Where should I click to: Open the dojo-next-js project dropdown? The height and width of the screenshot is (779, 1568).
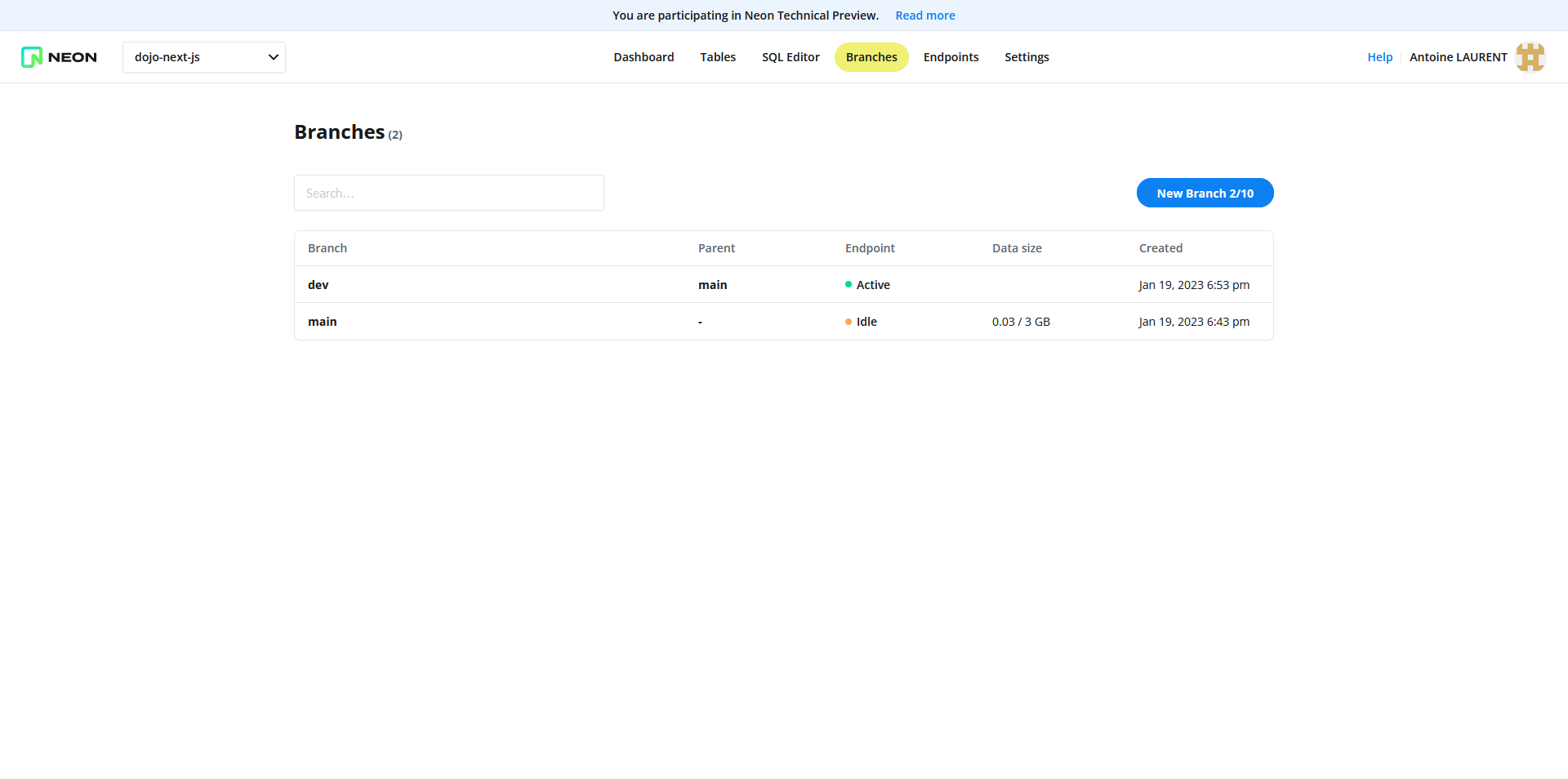tap(204, 57)
